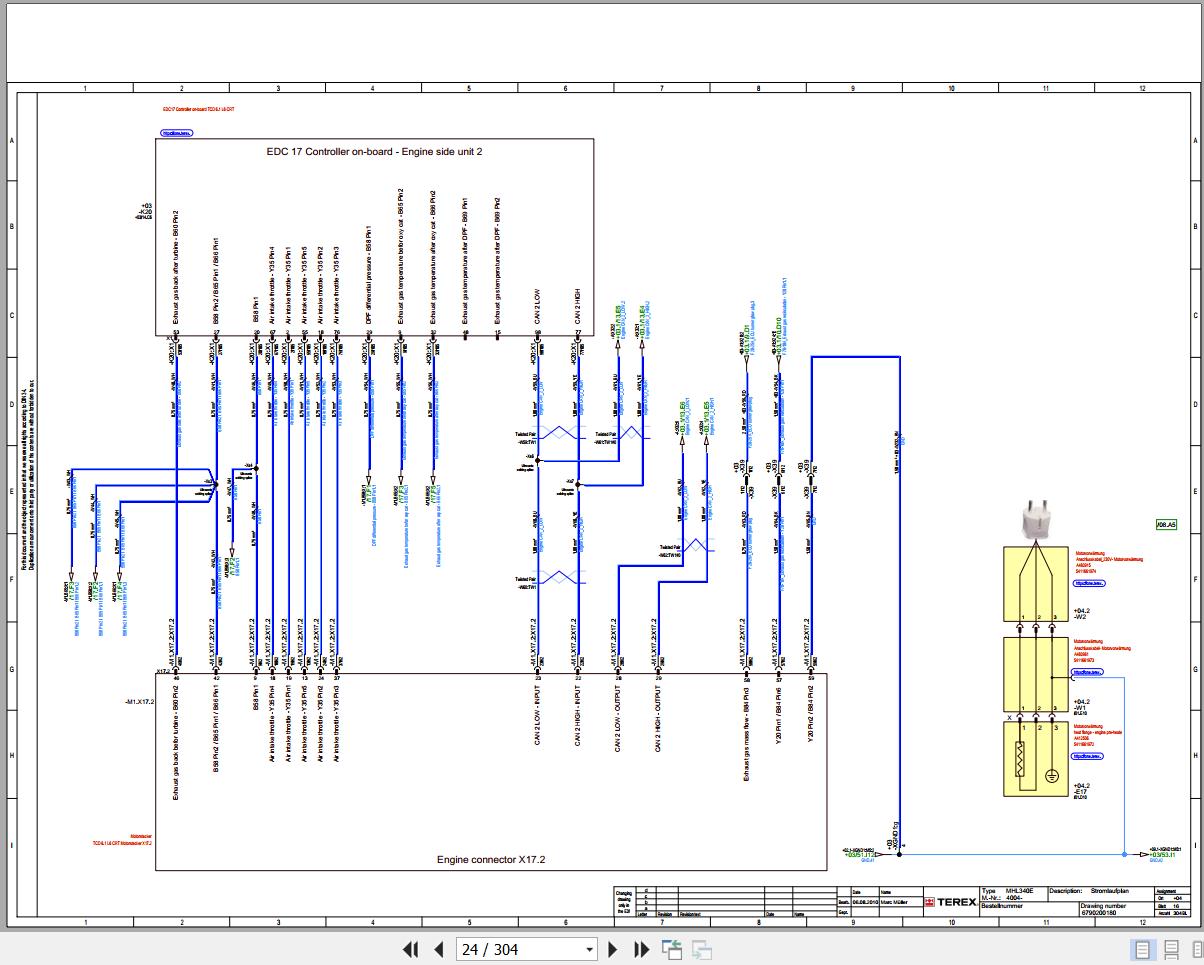1204x965 pixels.
Task: Go to the previous page
Action: [438, 949]
